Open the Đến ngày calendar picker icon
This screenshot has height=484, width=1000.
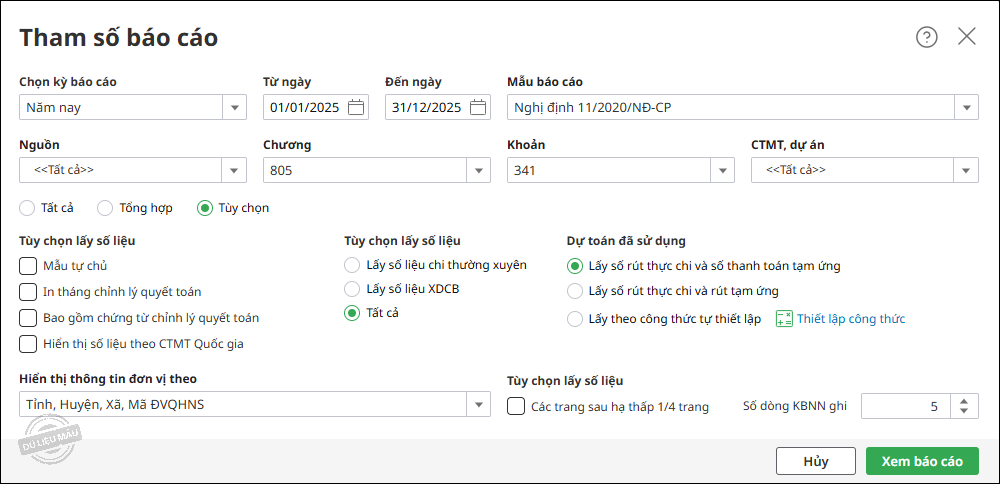[478, 107]
